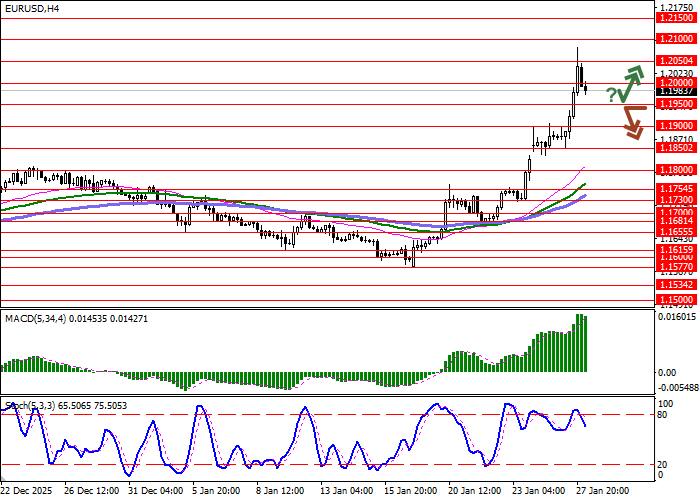Click the green question mark symbol

(611, 95)
